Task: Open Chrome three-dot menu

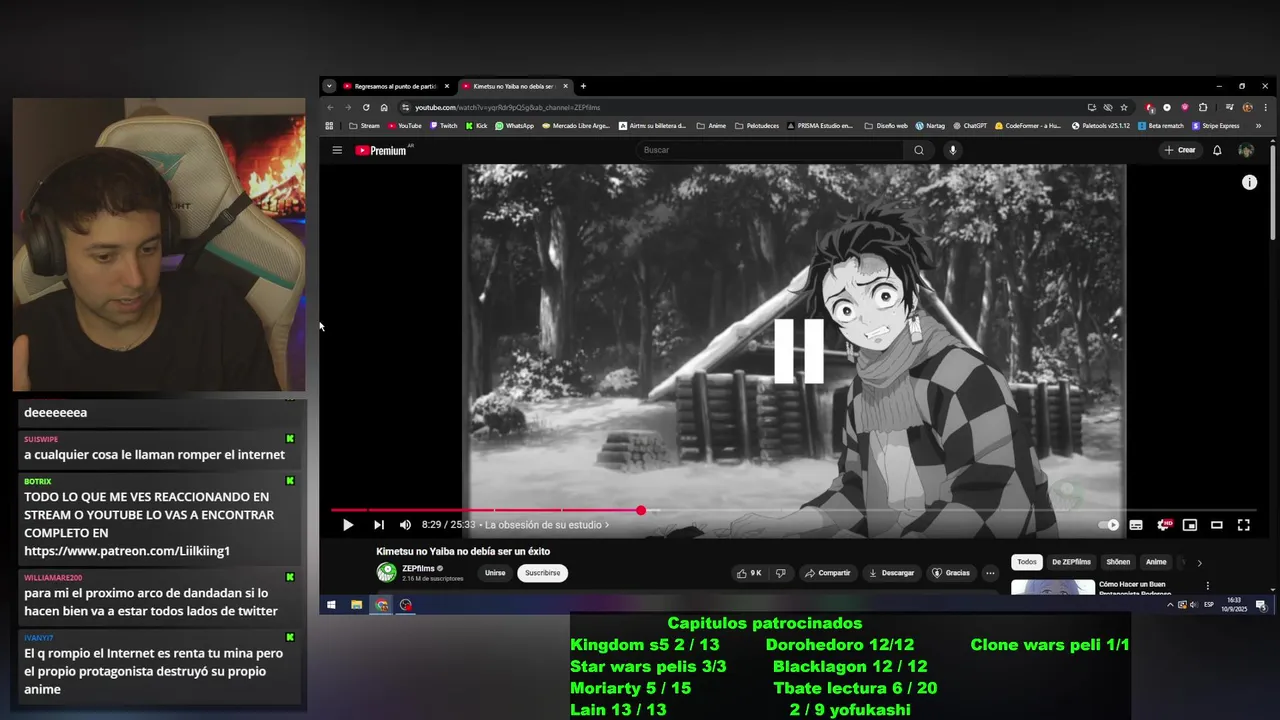Action: [x=1265, y=107]
